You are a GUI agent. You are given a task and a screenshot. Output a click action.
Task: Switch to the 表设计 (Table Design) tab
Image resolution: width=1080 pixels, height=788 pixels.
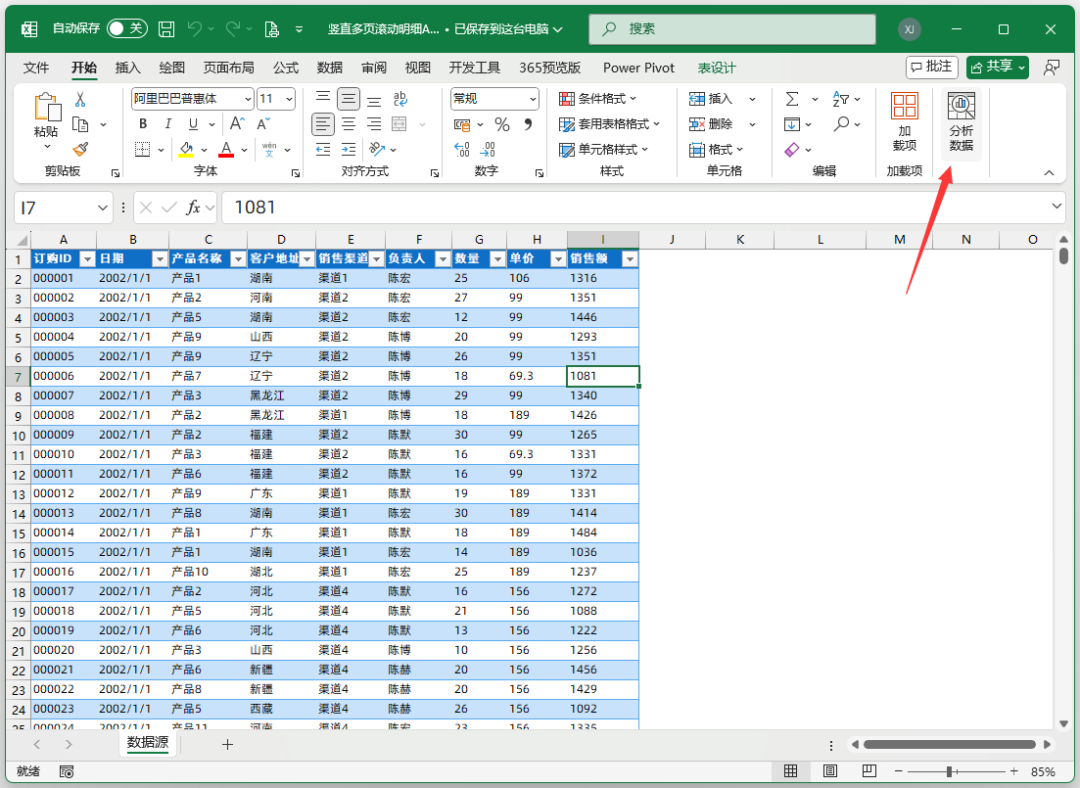point(716,68)
